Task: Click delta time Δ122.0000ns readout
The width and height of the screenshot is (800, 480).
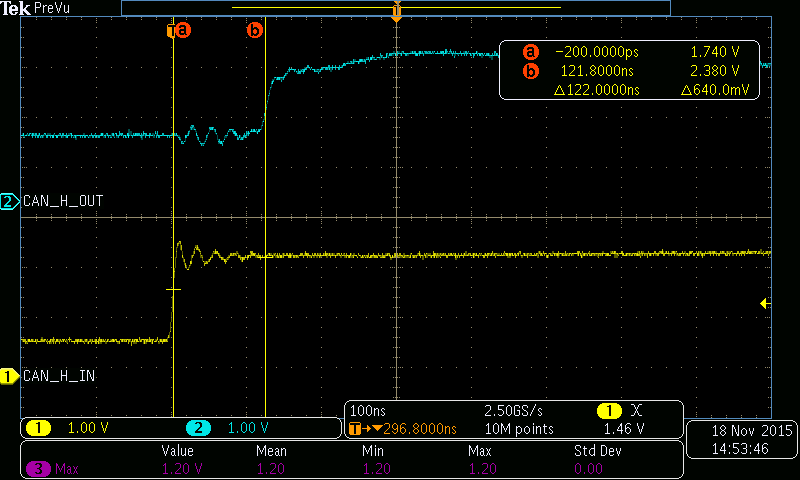Action: pyautogui.click(x=597, y=90)
